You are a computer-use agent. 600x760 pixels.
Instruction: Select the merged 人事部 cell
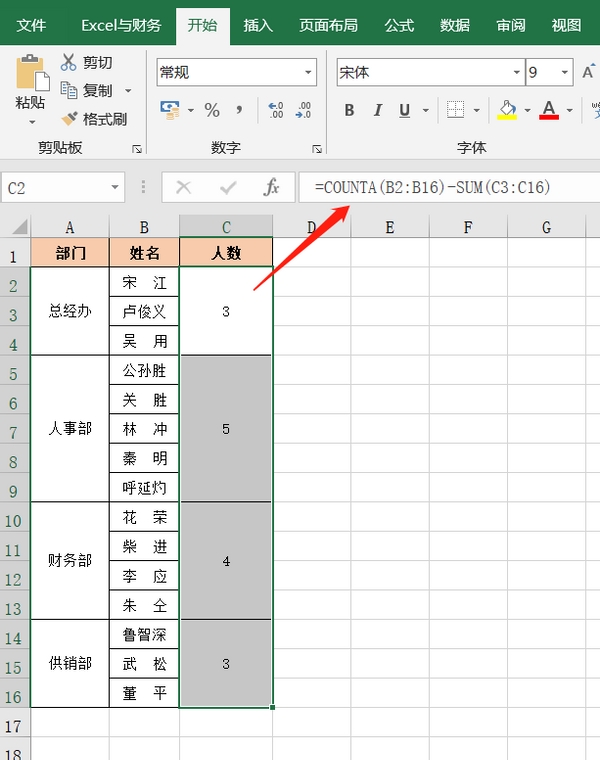point(70,428)
